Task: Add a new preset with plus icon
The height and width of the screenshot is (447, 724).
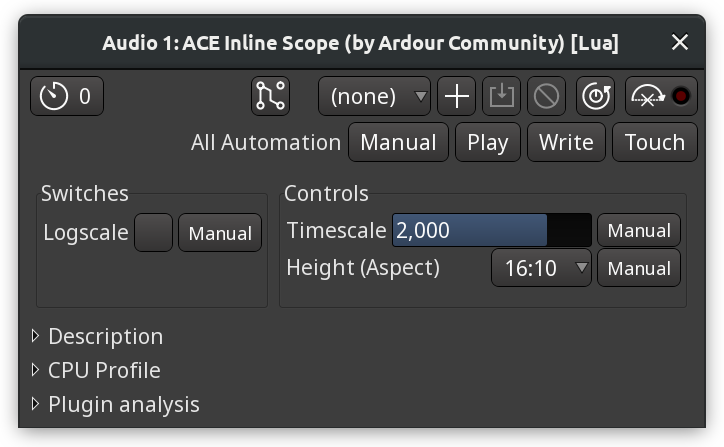Action: pos(457,96)
